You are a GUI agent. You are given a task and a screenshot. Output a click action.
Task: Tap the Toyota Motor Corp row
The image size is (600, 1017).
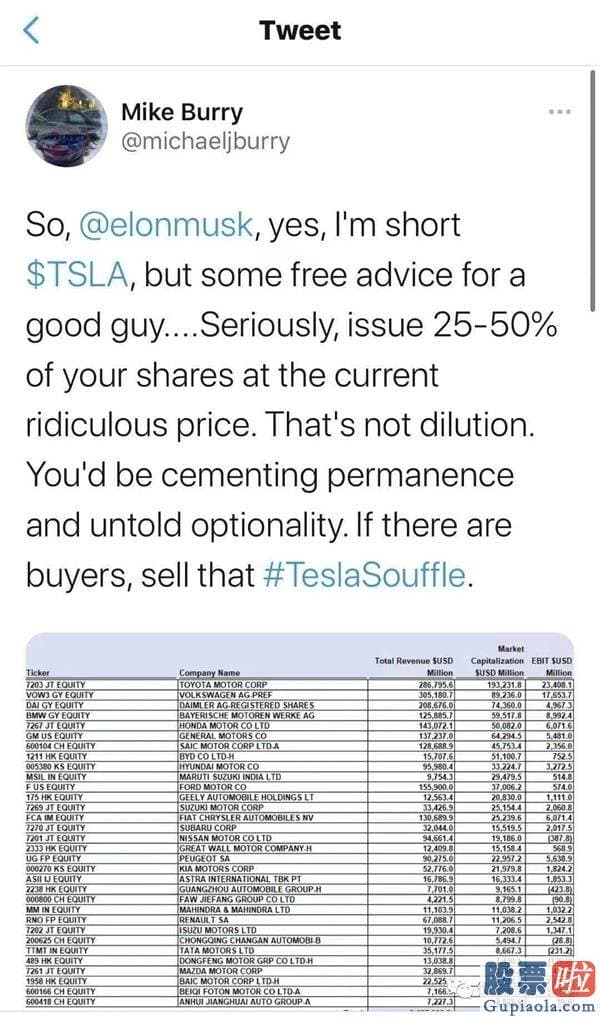coord(299,684)
